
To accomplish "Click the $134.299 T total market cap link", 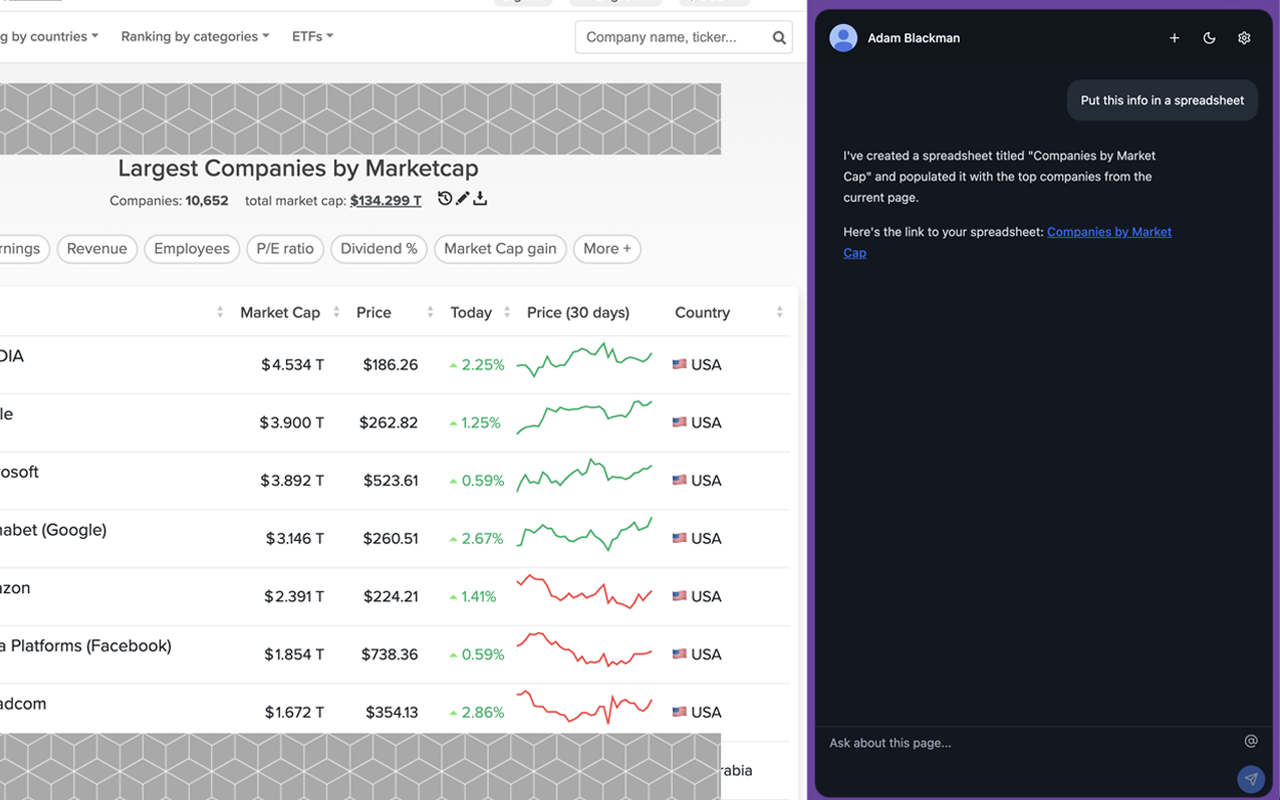I will click(x=386, y=201).
